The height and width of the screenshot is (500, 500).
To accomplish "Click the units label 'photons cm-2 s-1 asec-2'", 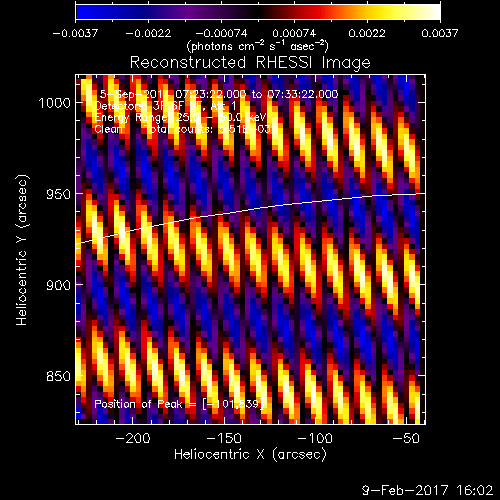I will click(257, 46).
